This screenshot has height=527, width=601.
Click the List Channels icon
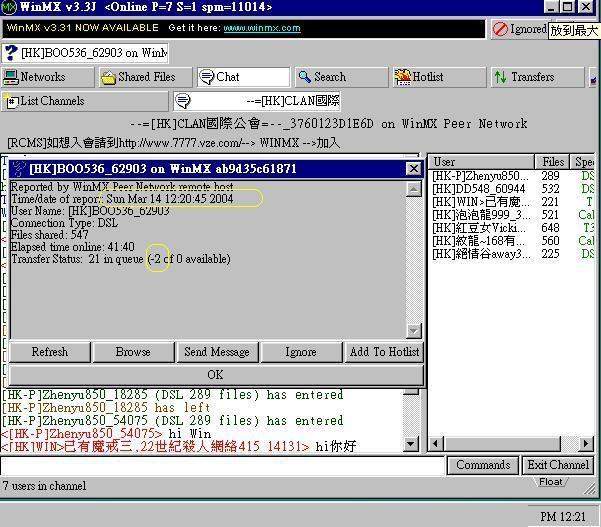[11, 101]
